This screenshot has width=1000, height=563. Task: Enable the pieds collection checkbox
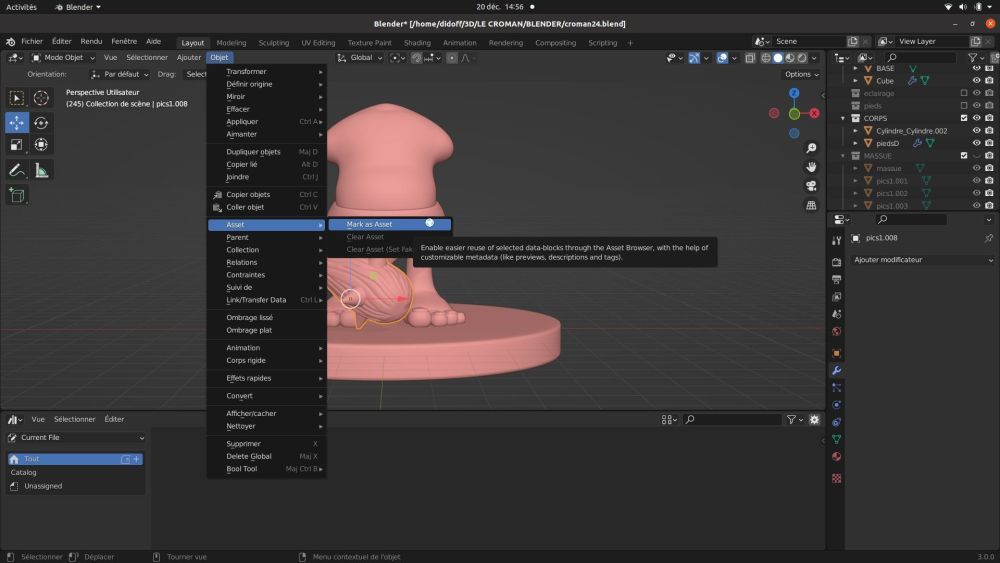coord(964,106)
